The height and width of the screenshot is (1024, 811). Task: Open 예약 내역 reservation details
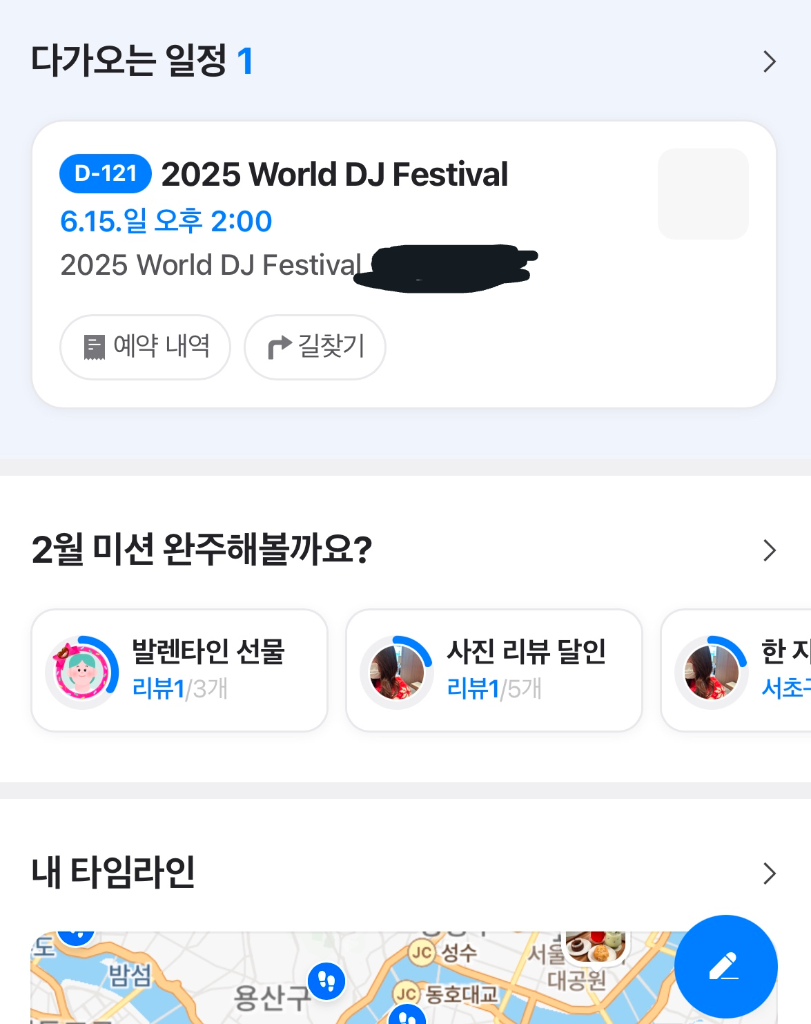point(146,347)
